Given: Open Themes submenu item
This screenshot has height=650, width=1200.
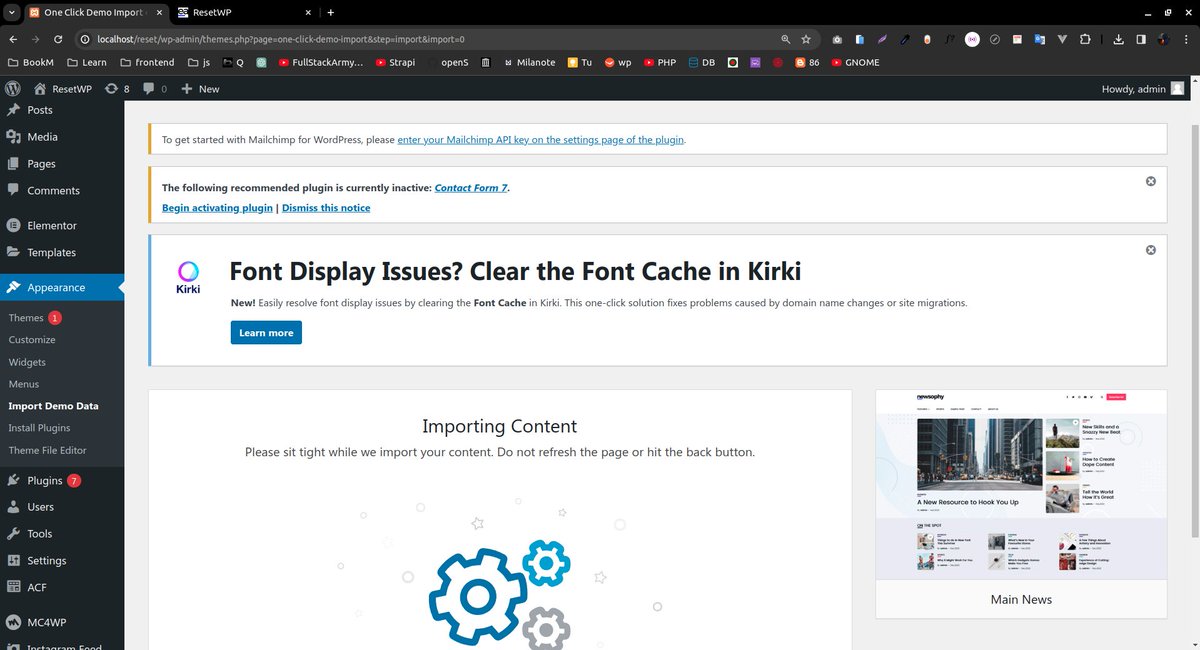Looking at the screenshot, I should pyautogui.click(x=26, y=318).
